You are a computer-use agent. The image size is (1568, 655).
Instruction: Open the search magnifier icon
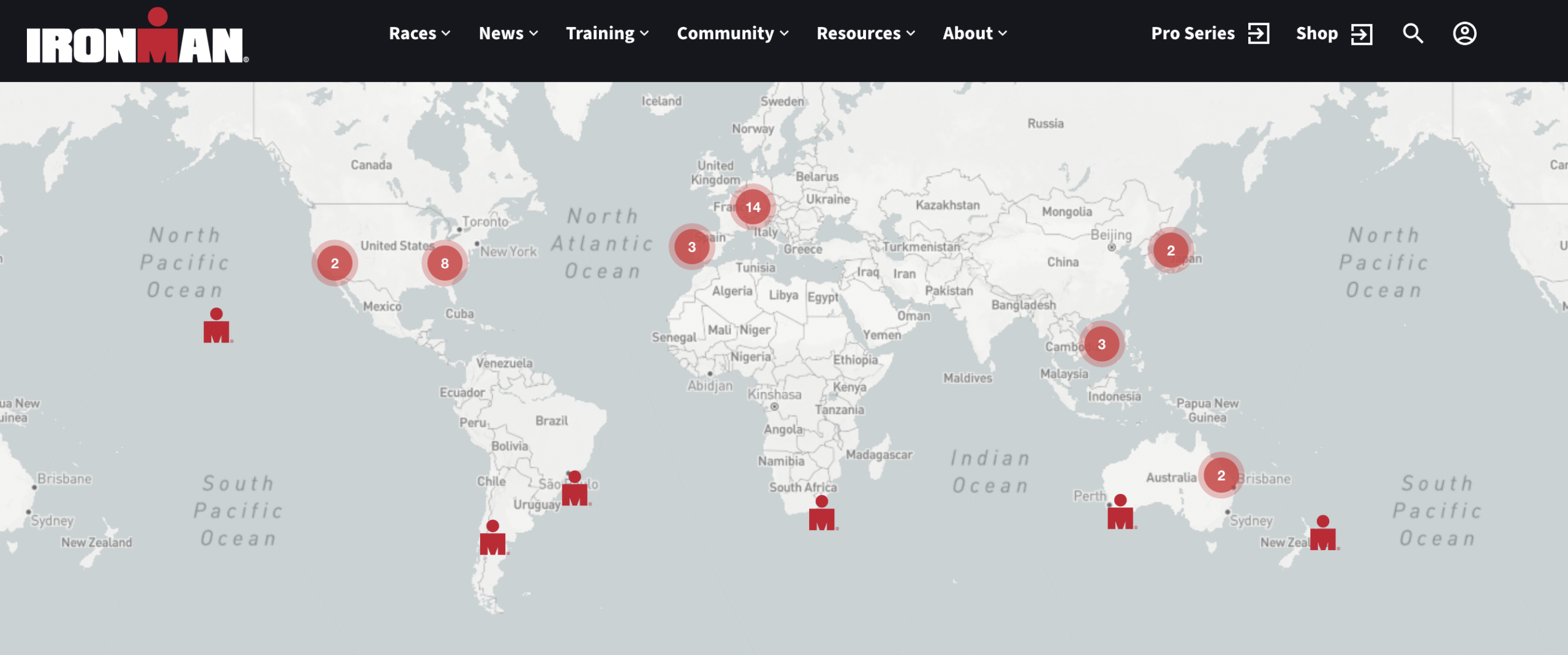pos(1412,34)
